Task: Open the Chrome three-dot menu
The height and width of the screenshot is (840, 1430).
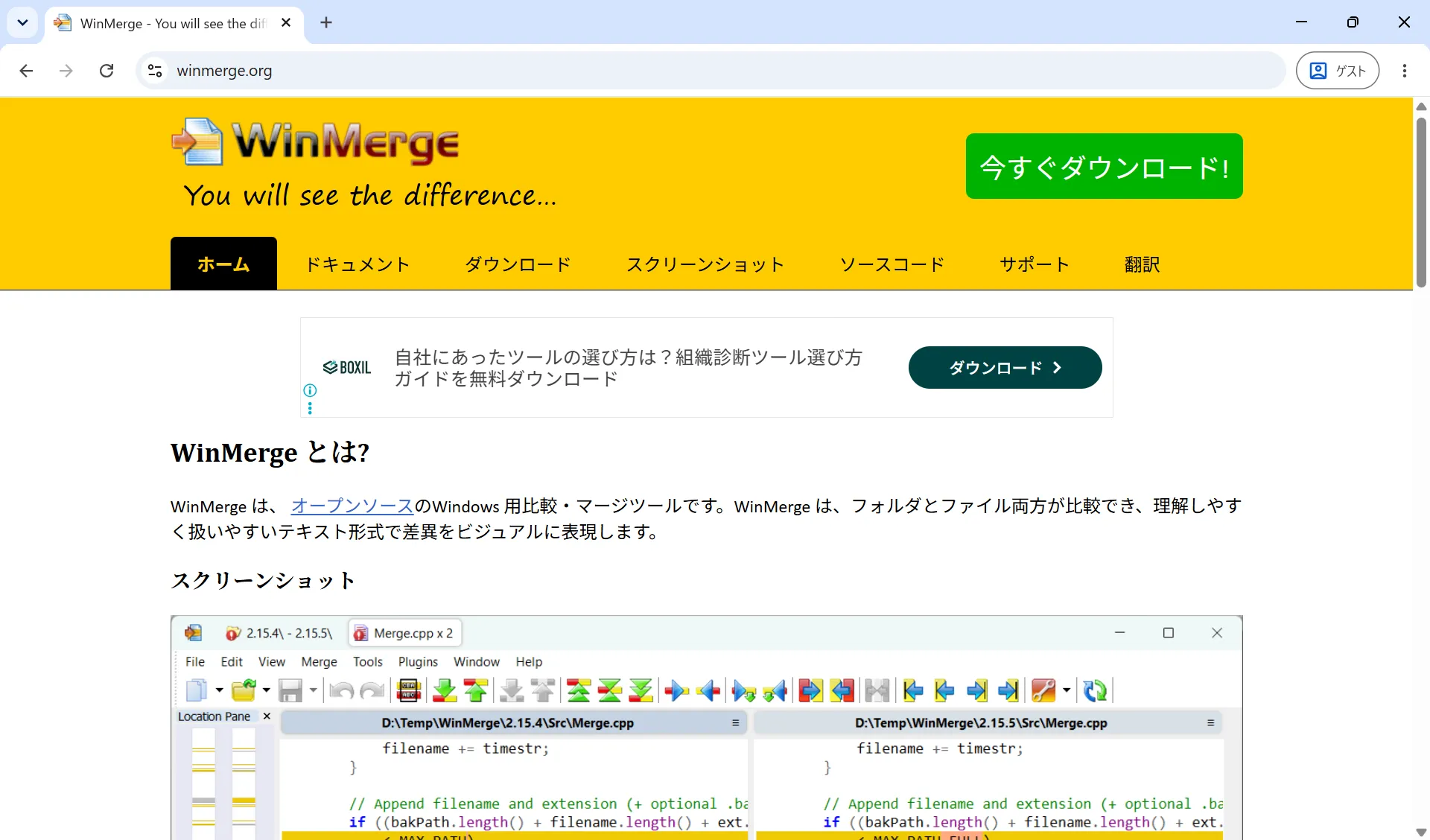Action: tap(1404, 71)
